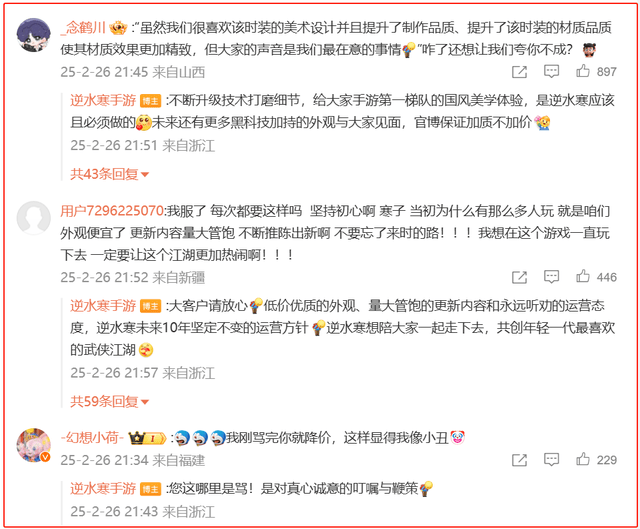Viewport: 640px width, 529px height.
Task: Click the crown membership badge beside -幻想小荷-
Action: pyautogui.click(x=147, y=438)
